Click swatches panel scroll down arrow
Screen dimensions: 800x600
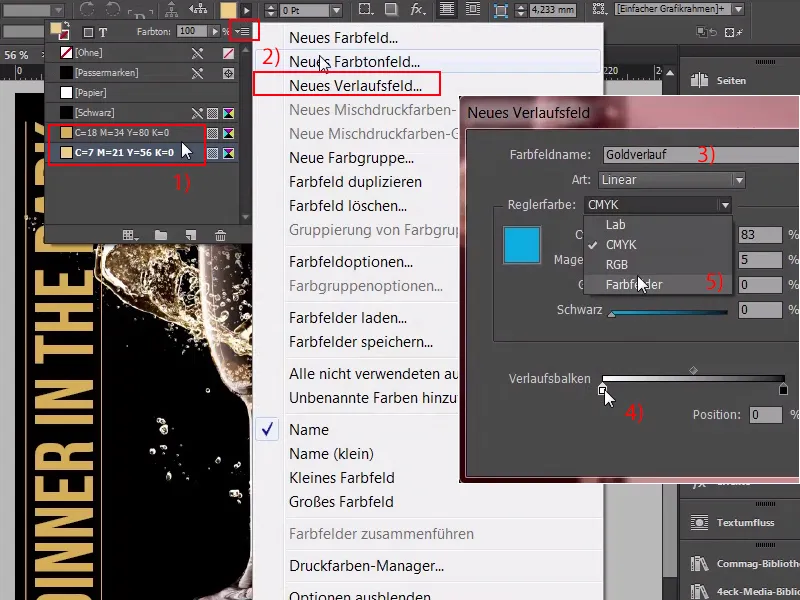pos(245,217)
